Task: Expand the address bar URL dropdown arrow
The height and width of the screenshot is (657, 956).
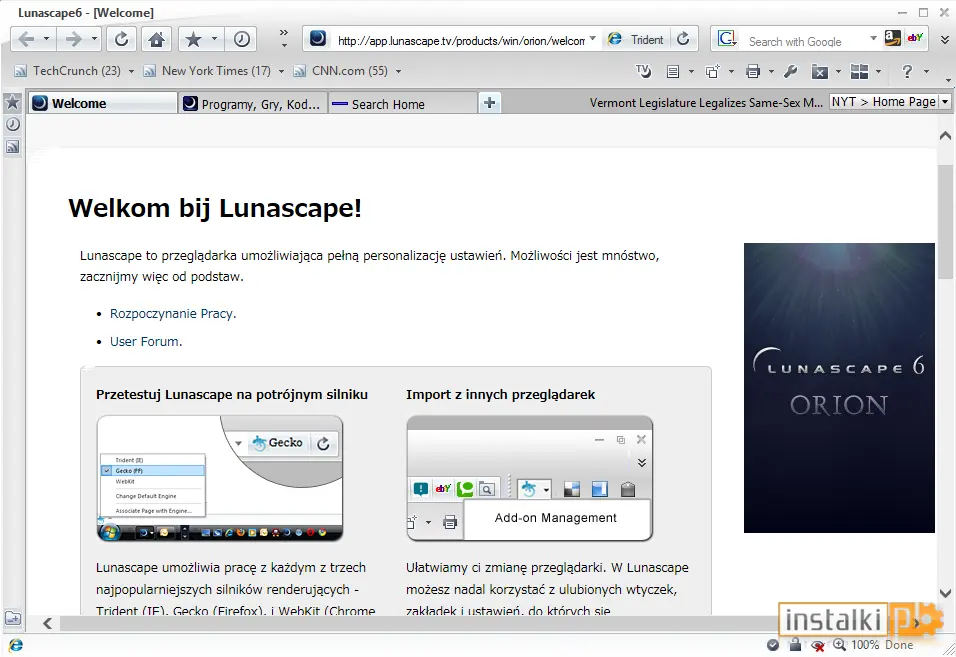Action: [593, 38]
